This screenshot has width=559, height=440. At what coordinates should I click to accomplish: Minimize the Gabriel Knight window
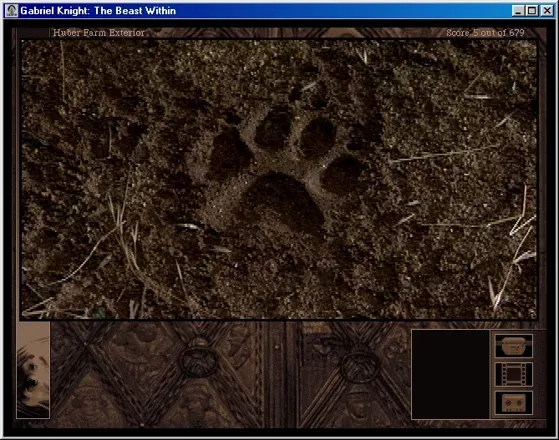pos(518,11)
